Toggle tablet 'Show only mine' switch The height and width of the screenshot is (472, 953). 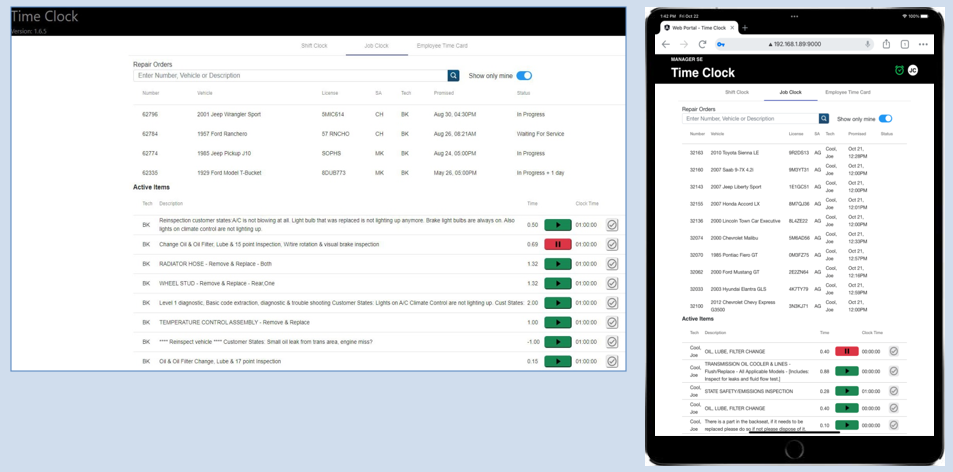(884, 118)
